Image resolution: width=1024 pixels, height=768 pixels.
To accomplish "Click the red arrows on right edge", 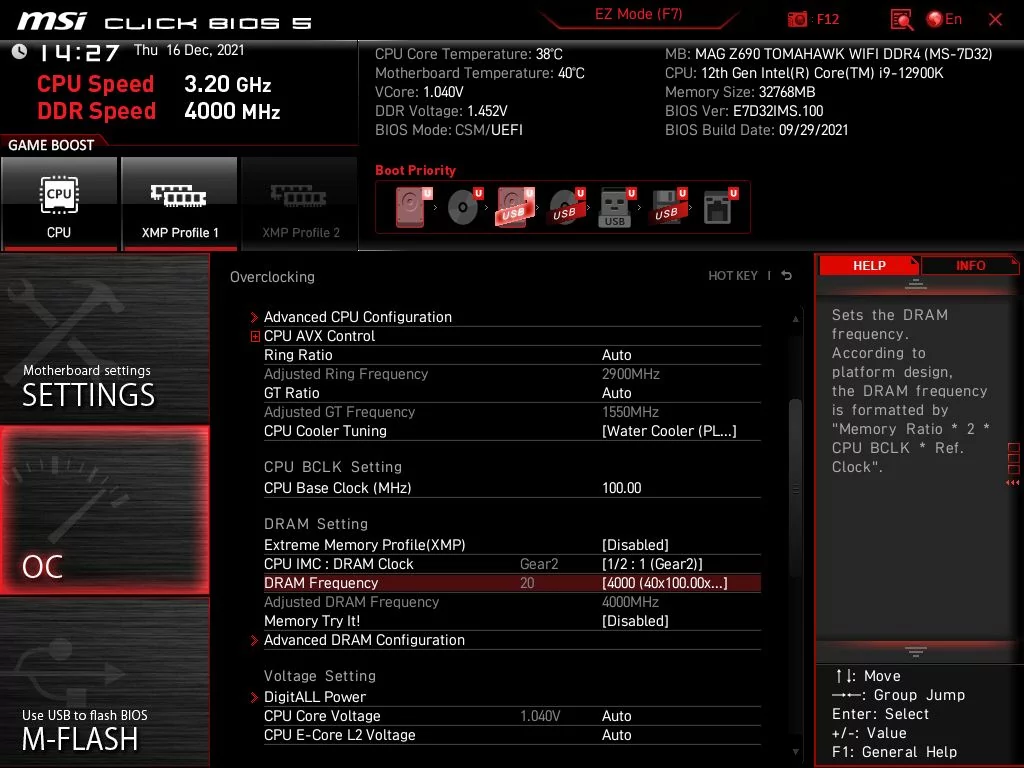I will (1013, 483).
